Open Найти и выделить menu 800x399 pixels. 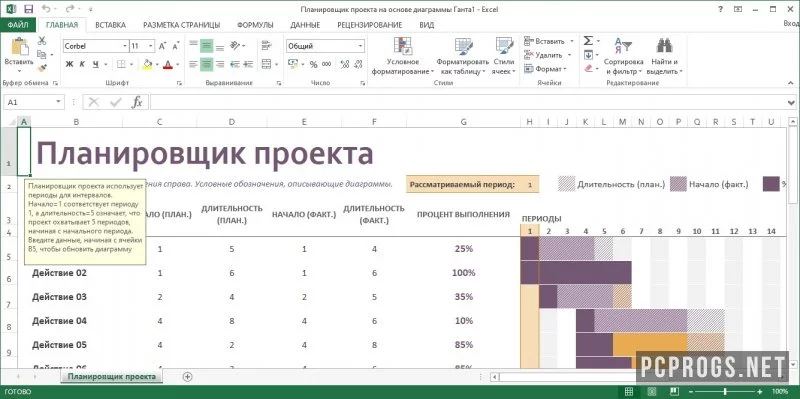664,56
